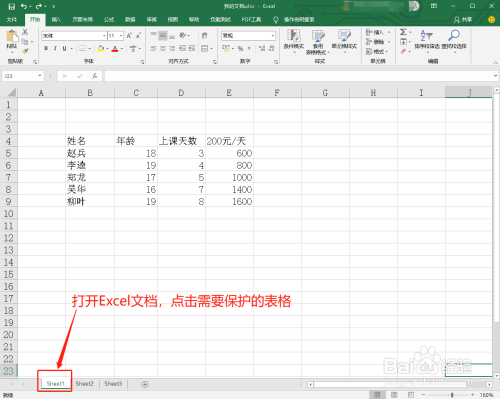Activate the Format Painter brush

[25, 51]
